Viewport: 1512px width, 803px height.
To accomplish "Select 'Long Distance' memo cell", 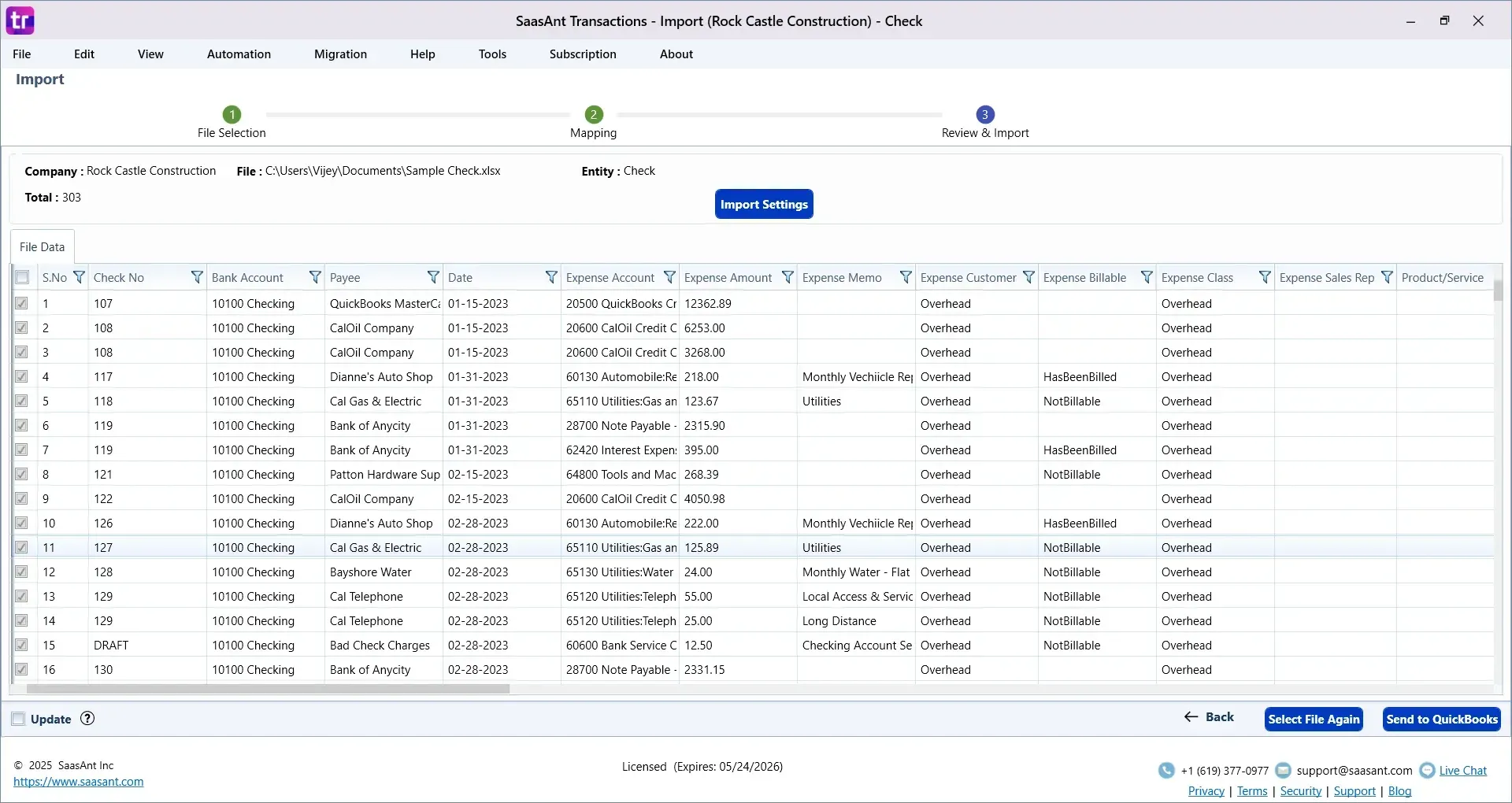I will pyautogui.click(x=856, y=620).
